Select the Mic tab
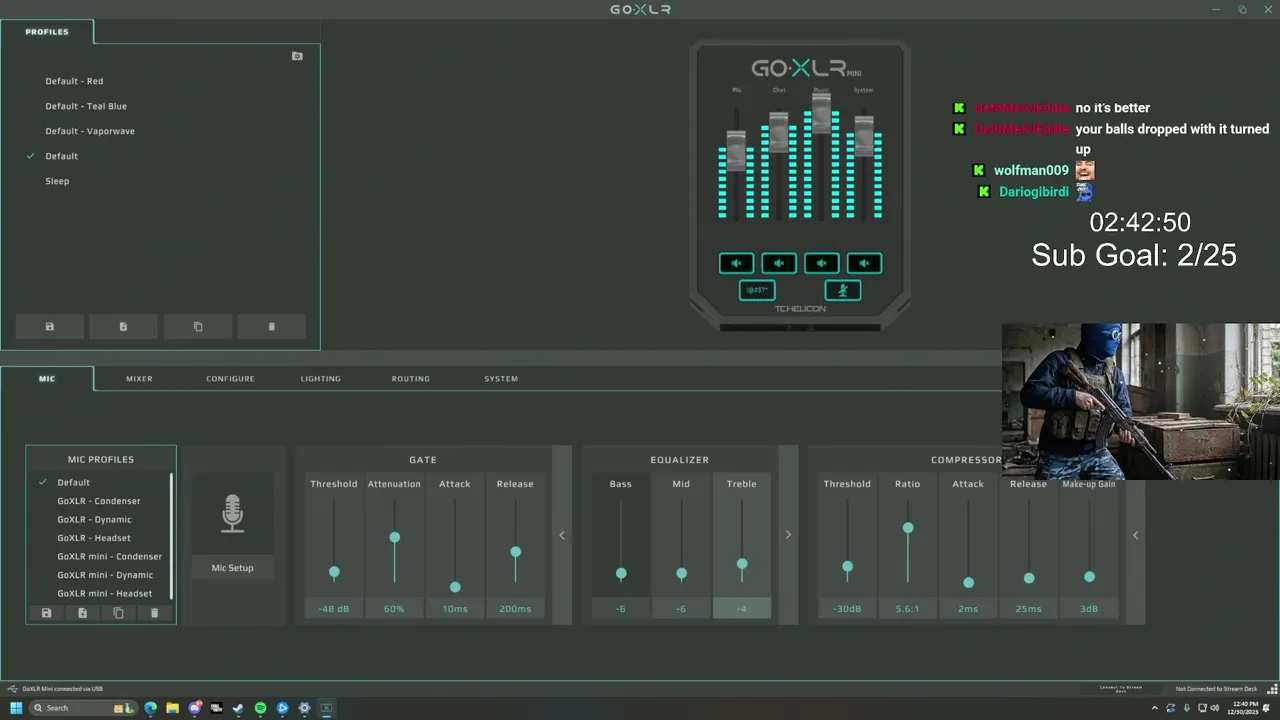Screen dimensions: 1280x720 (47, 379)
